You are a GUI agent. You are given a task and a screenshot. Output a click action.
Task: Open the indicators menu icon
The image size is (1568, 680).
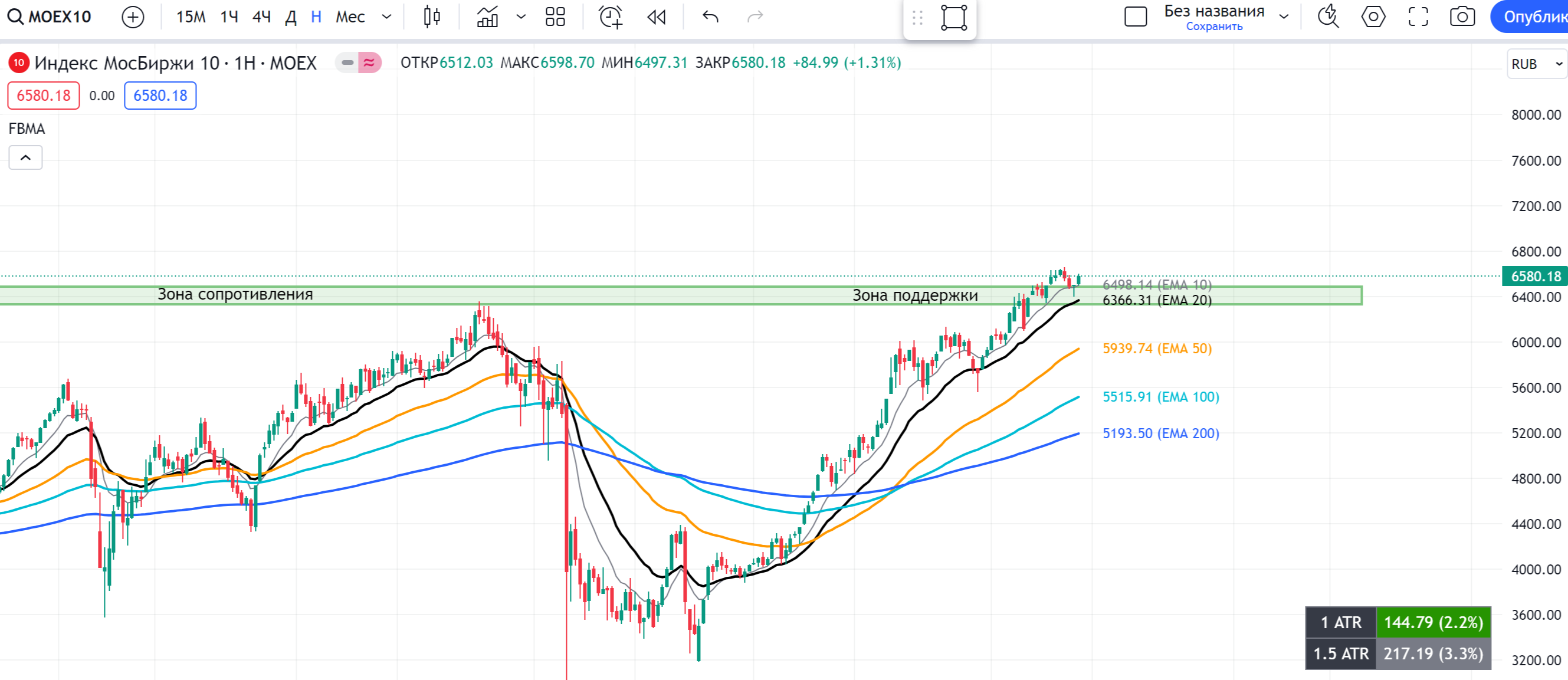(487, 17)
